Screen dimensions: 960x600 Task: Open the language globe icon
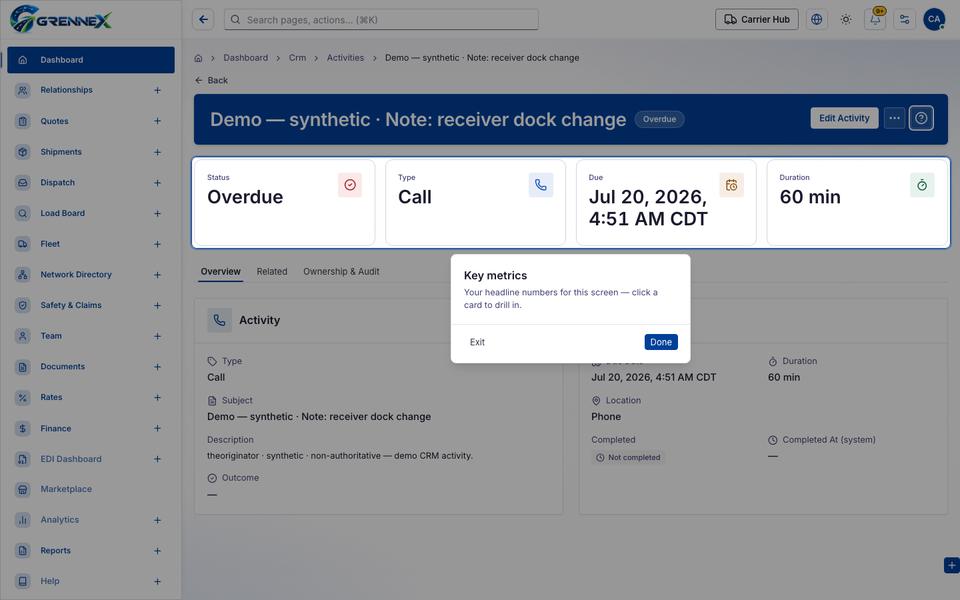click(816, 20)
